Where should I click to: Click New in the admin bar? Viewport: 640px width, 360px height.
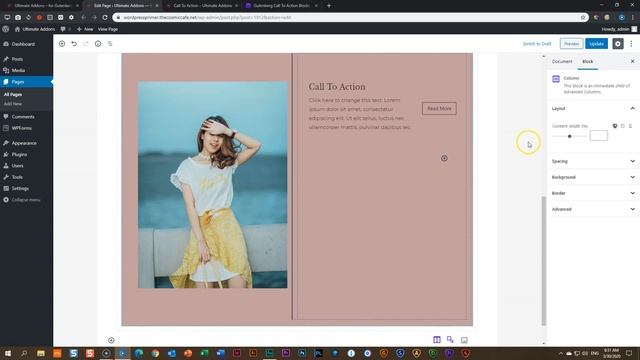point(85,29)
